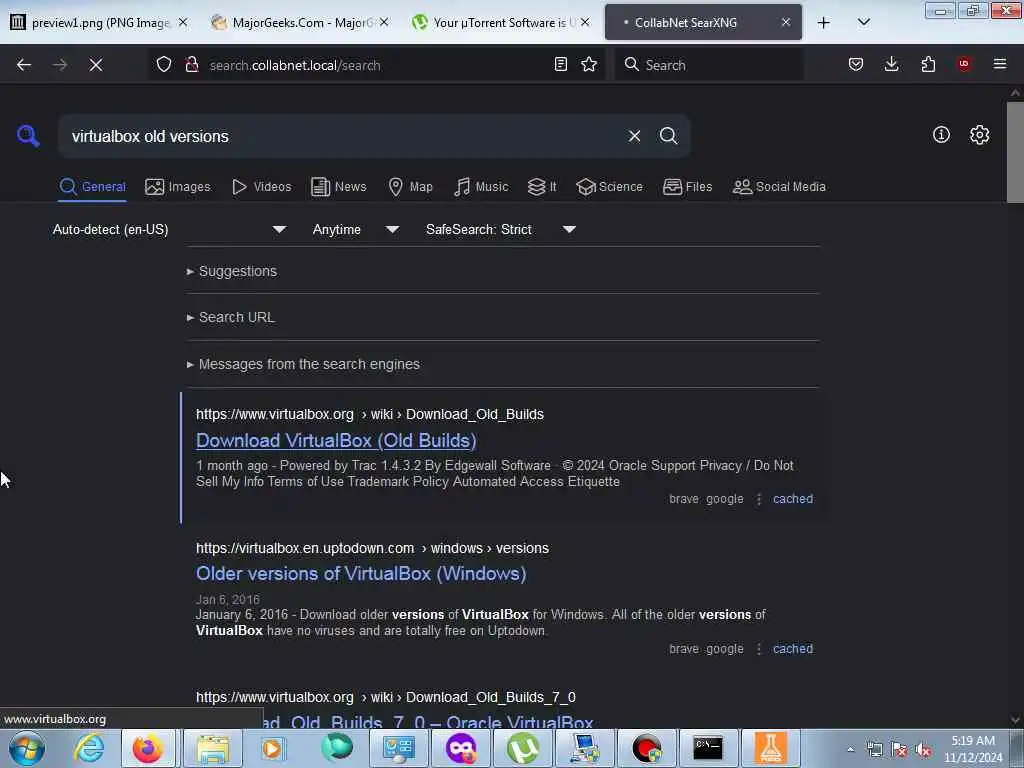1024x768 pixels.
Task: Select the Images search category
Action: [x=178, y=187]
